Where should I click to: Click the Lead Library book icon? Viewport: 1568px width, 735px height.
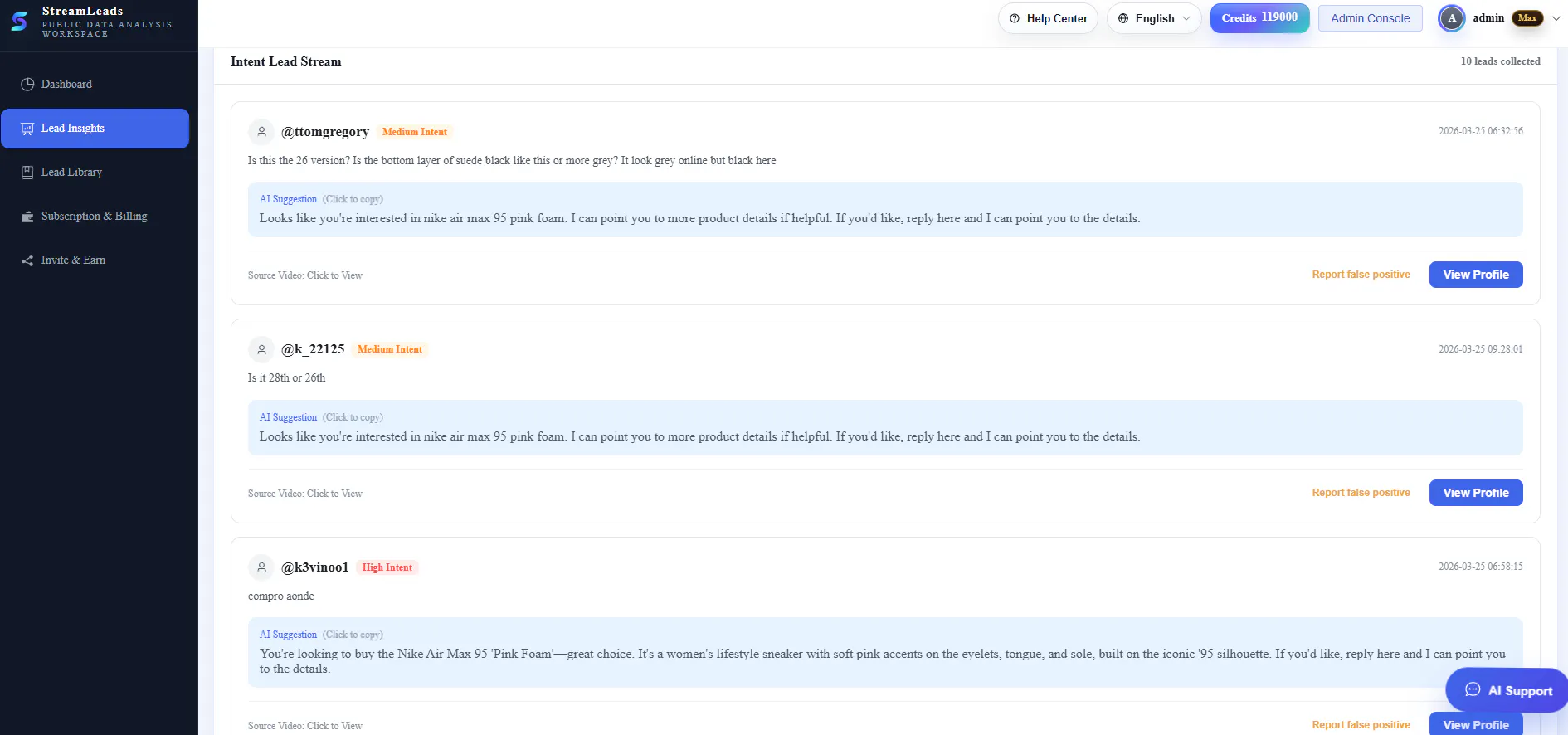[27, 173]
